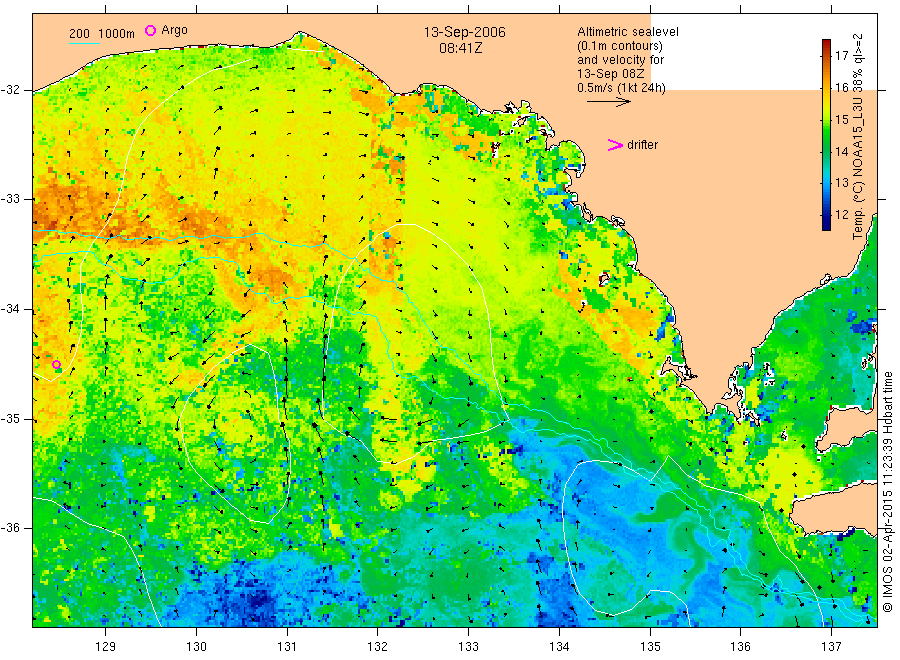Click the longitude label 136
This screenshot has width=900, height=660.
740,647
